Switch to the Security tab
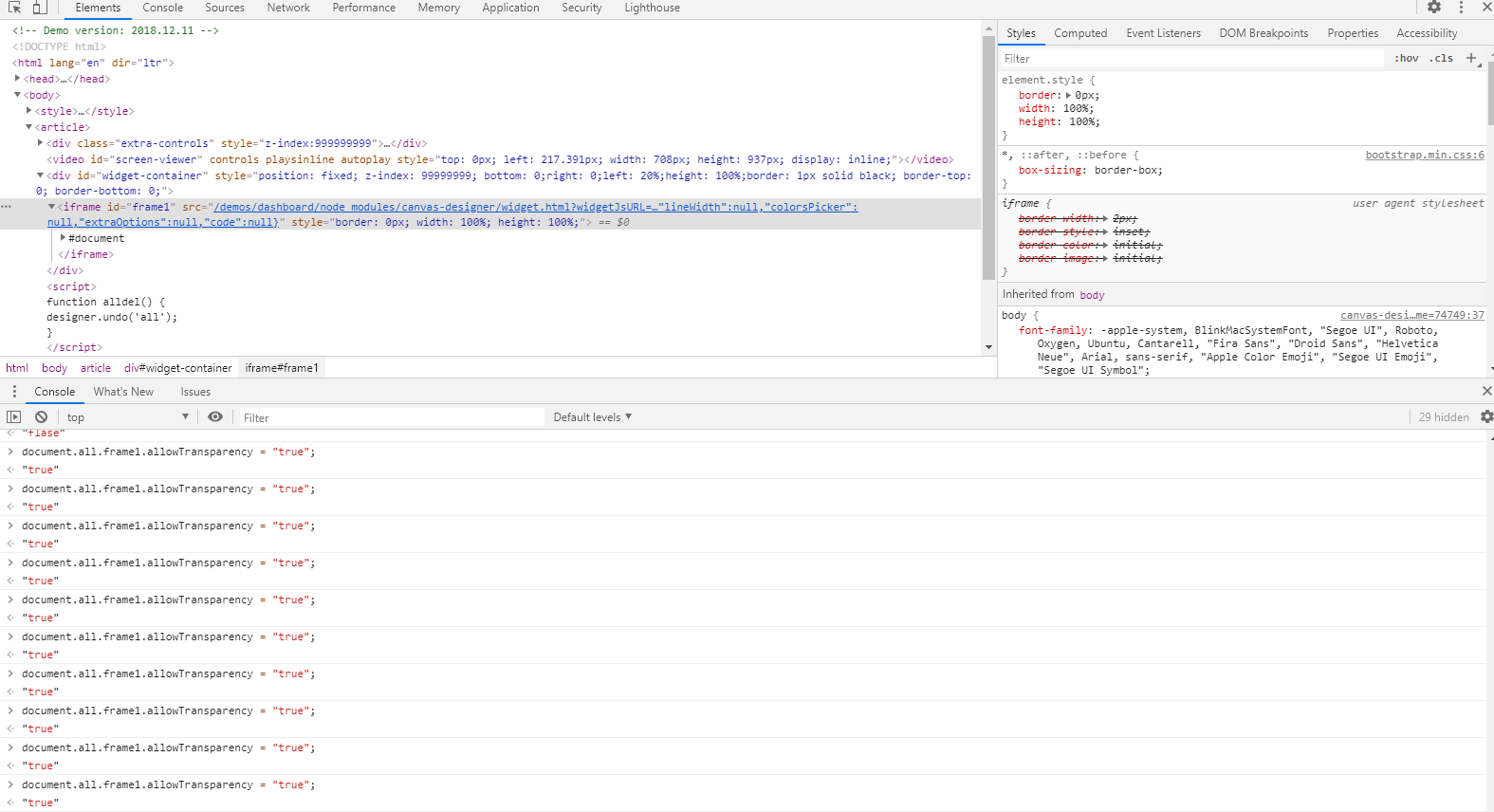This screenshot has height=812, width=1494. pyautogui.click(x=581, y=8)
